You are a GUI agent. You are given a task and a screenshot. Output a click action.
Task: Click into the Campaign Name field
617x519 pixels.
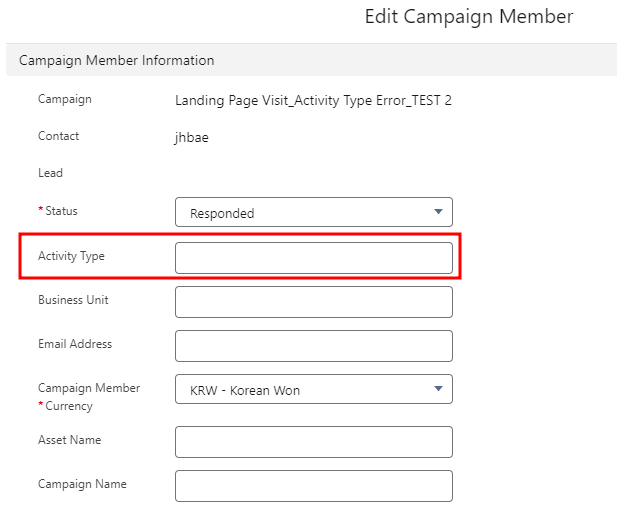point(314,486)
